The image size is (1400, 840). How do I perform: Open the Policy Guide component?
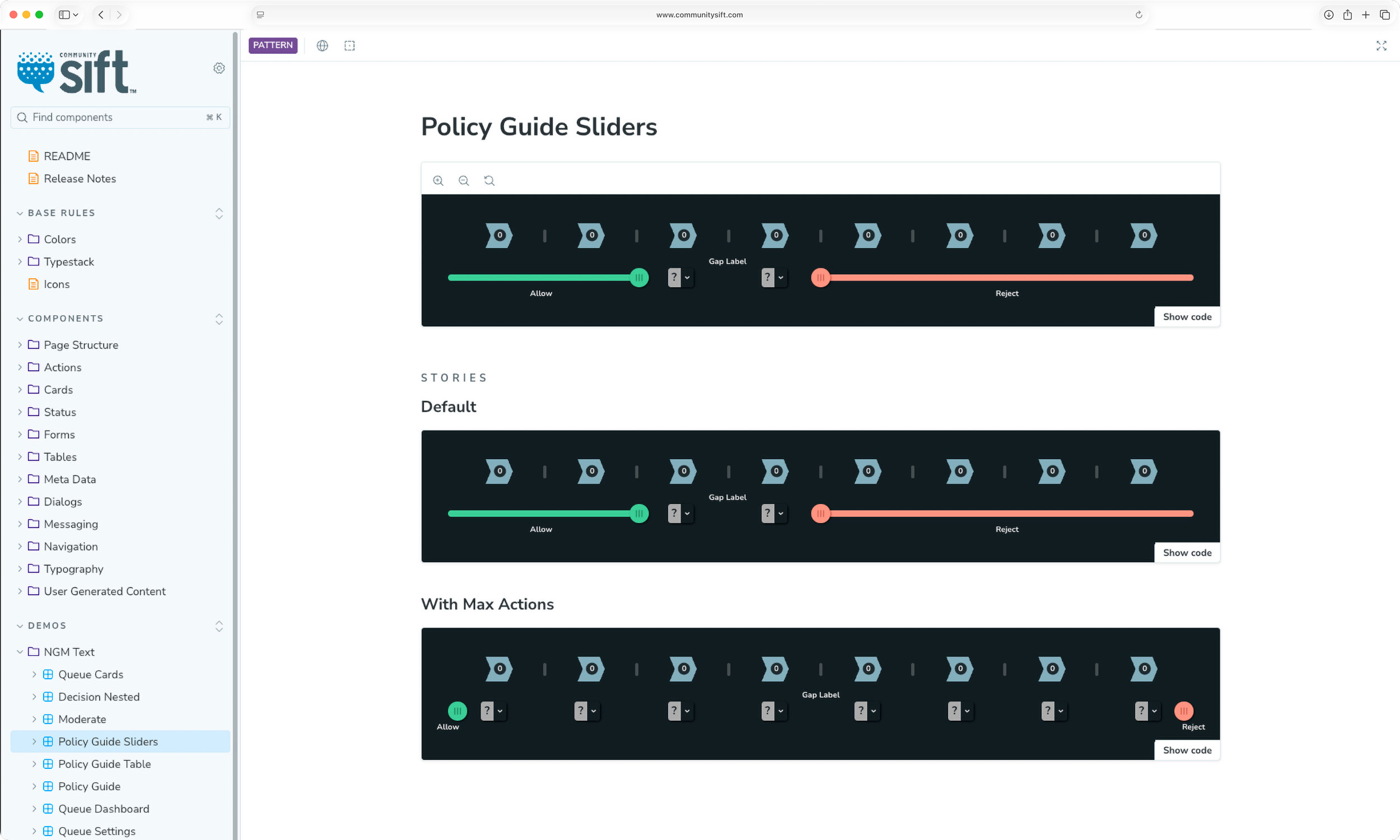coord(89,786)
